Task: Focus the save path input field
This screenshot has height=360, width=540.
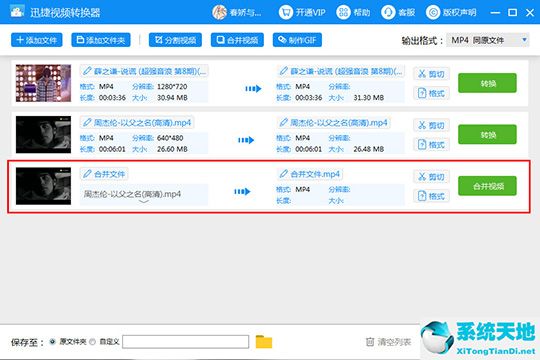Action: tap(186, 342)
